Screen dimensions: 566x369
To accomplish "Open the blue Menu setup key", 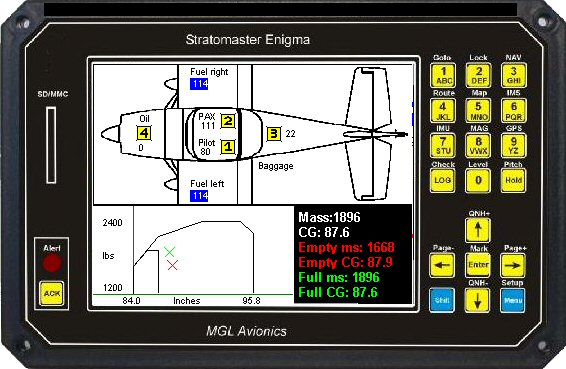I will (x=513, y=300).
